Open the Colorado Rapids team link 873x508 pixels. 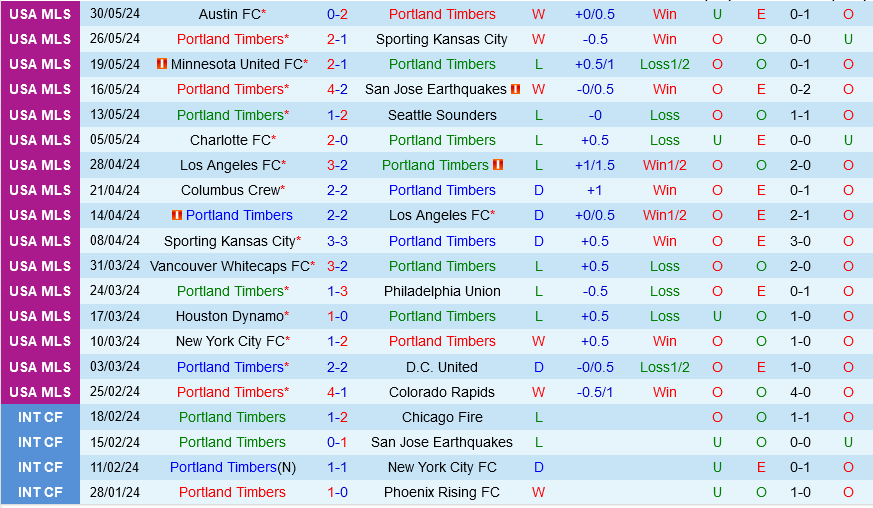pos(442,392)
